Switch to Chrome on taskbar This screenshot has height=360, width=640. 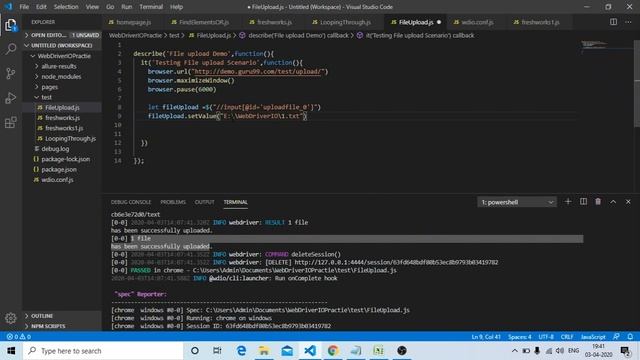(333, 351)
